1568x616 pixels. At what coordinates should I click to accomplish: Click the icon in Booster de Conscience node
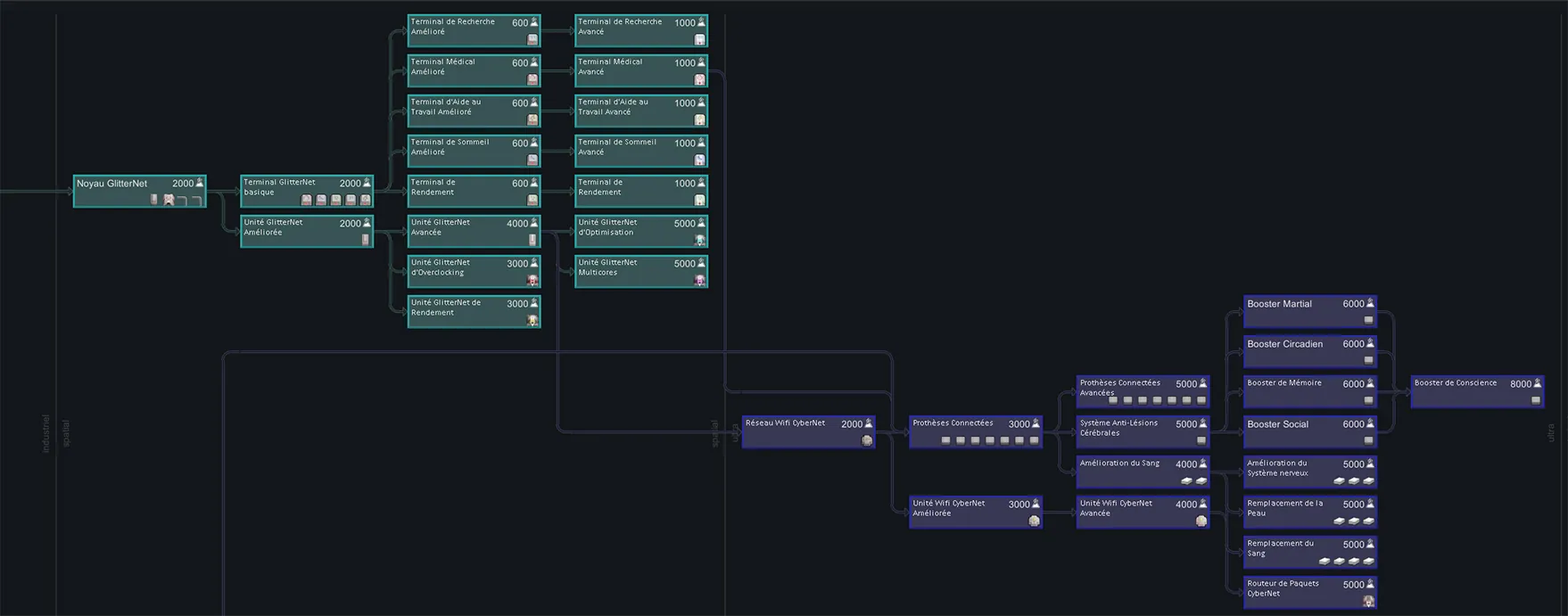tap(1535, 400)
